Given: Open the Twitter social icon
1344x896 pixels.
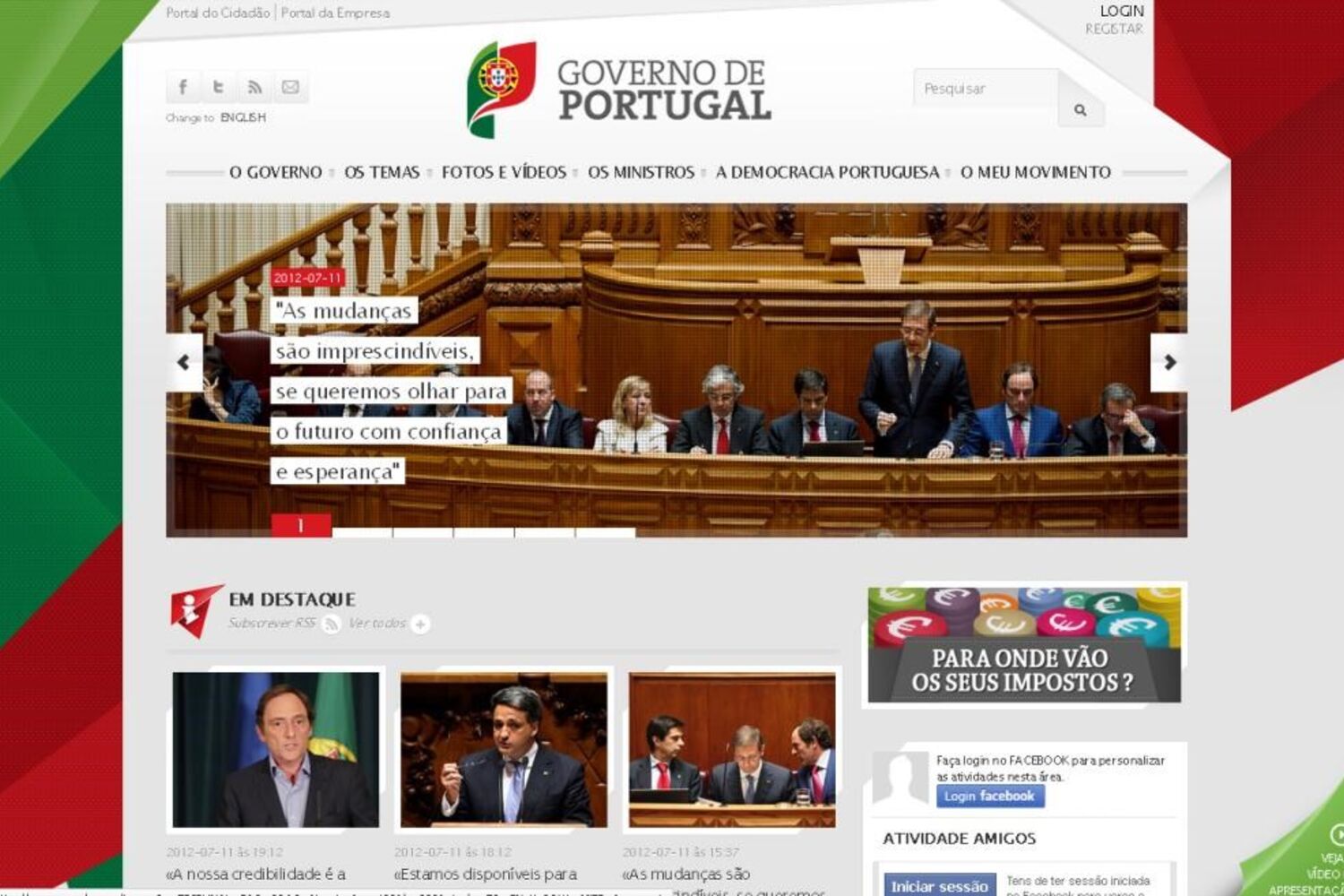Looking at the screenshot, I should pyautogui.click(x=219, y=87).
